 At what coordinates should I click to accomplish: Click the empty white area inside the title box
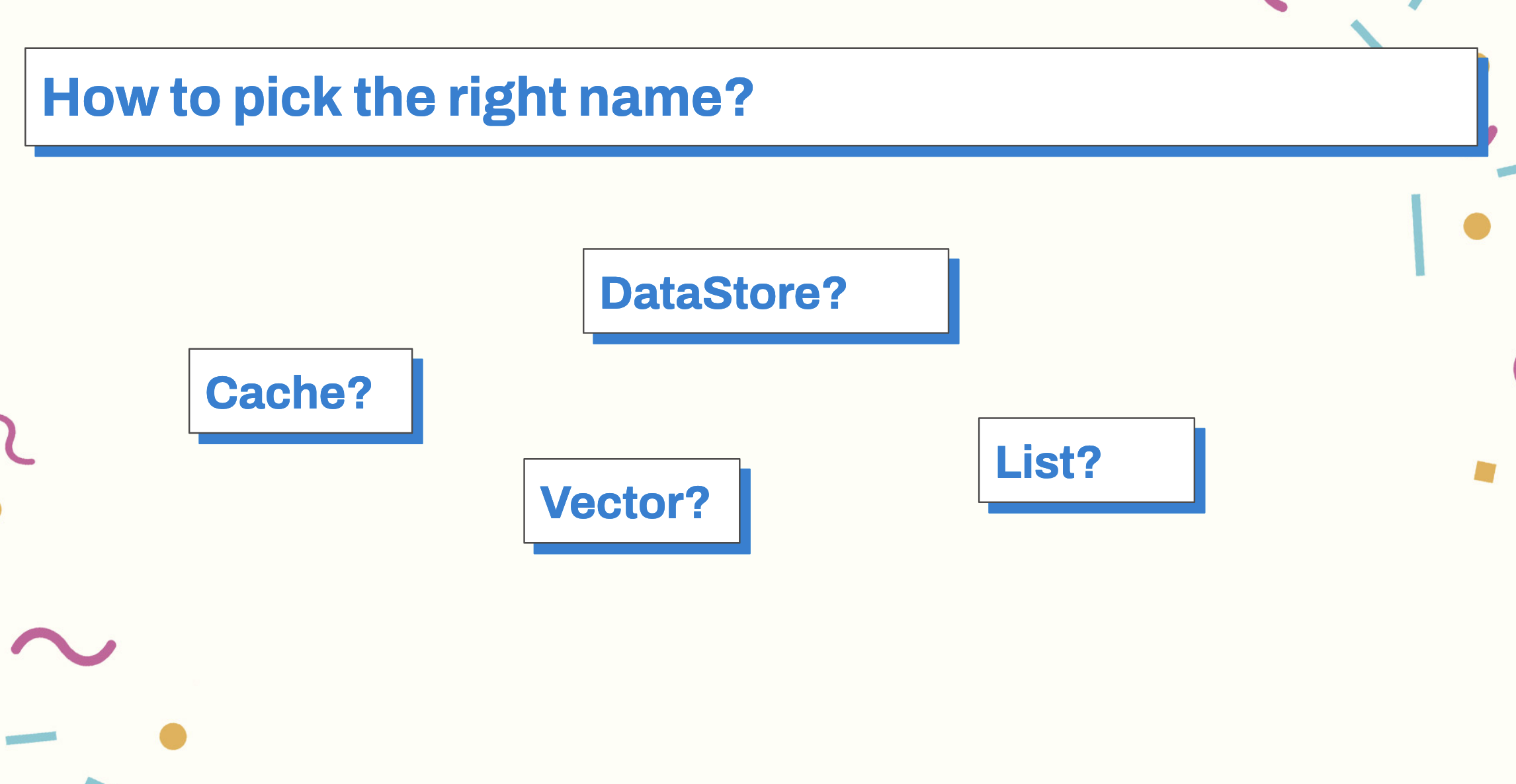[x=1111, y=97]
